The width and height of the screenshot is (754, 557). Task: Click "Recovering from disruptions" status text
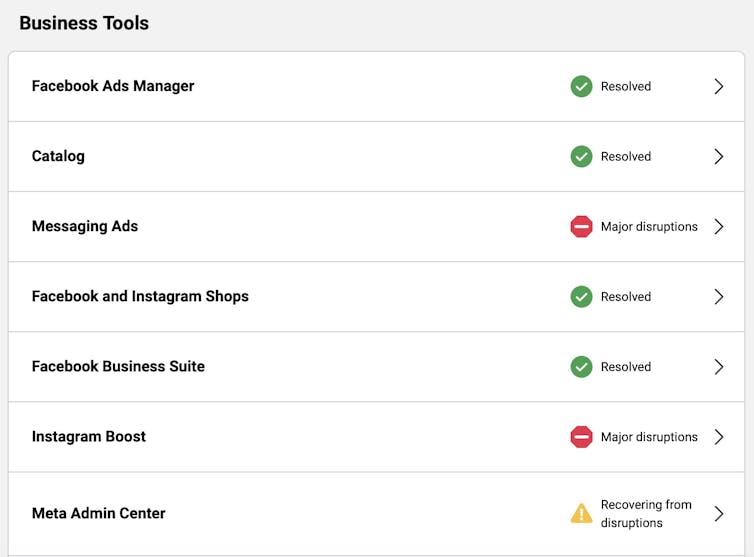(645, 514)
